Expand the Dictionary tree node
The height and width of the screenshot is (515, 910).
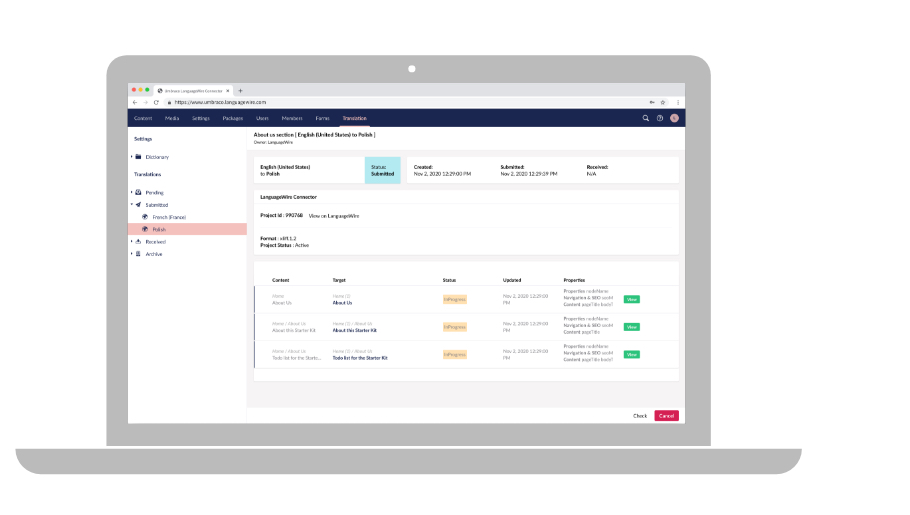(131, 157)
